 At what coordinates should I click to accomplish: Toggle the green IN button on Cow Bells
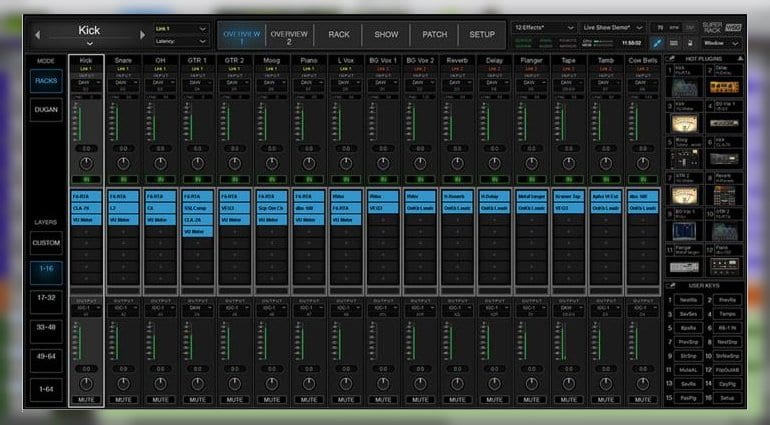tap(643, 180)
